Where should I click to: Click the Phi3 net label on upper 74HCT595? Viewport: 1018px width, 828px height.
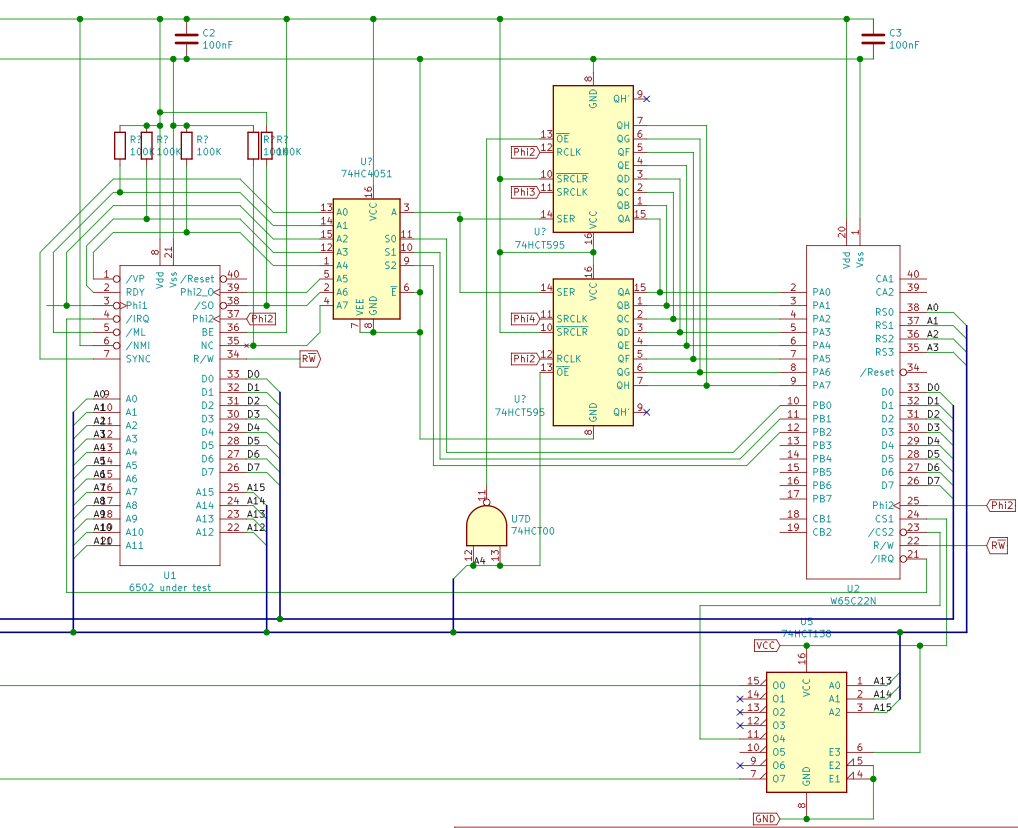(x=524, y=191)
